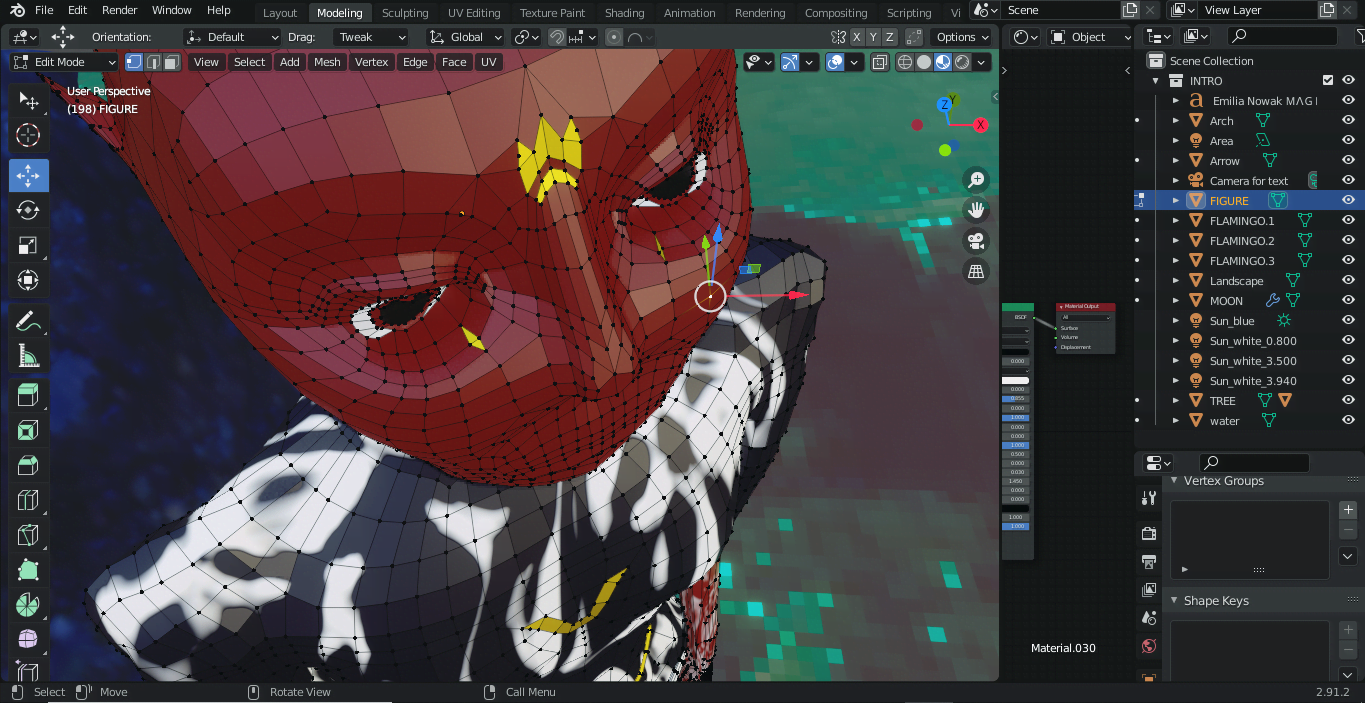This screenshot has width=1365, height=703.
Task: Click the zoom magnifier in the viewport
Action: point(976,180)
